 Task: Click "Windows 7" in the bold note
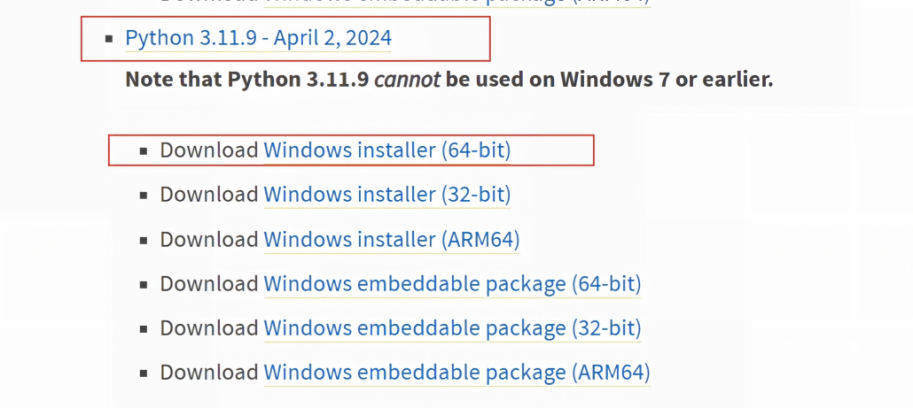point(615,79)
